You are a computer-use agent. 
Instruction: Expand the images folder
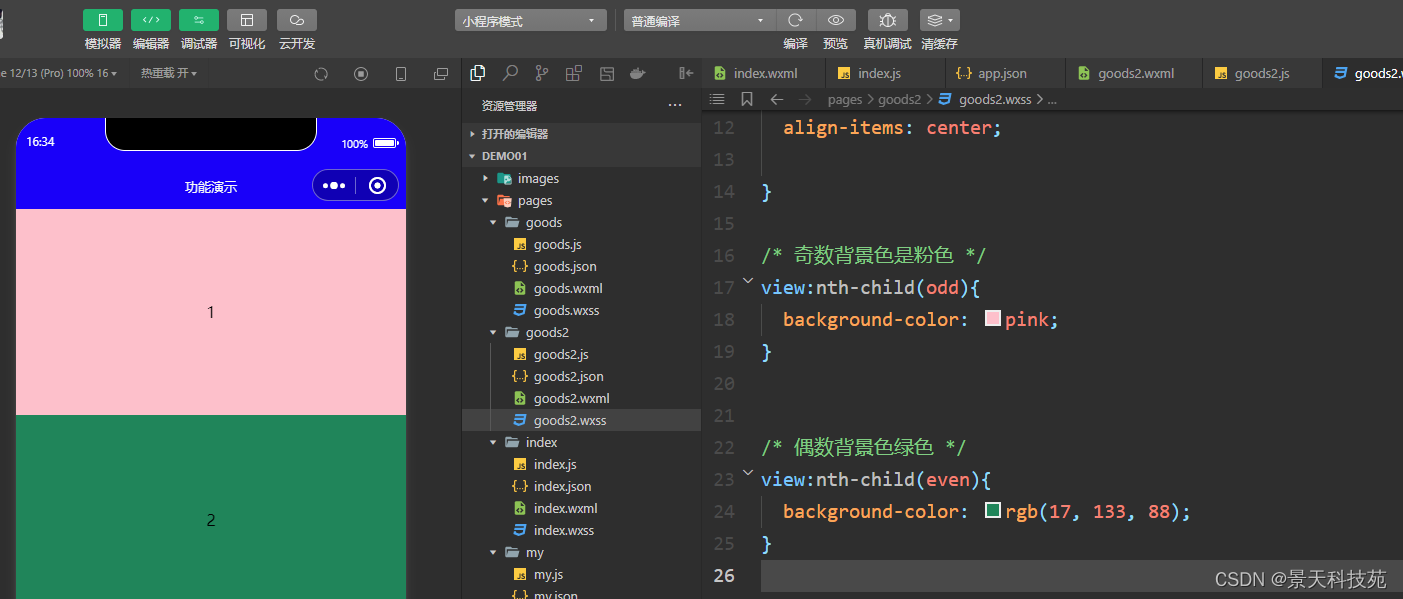tap(581, 178)
